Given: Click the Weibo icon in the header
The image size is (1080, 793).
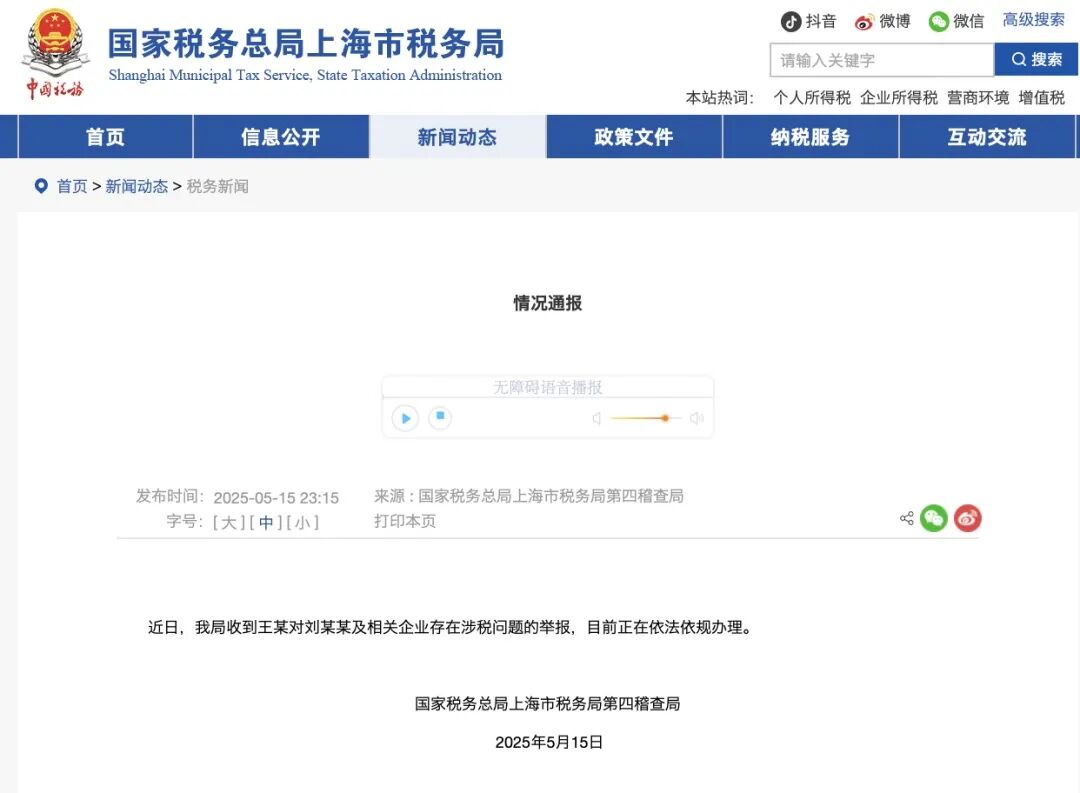Looking at the screenshot, I should pos(864,21).
